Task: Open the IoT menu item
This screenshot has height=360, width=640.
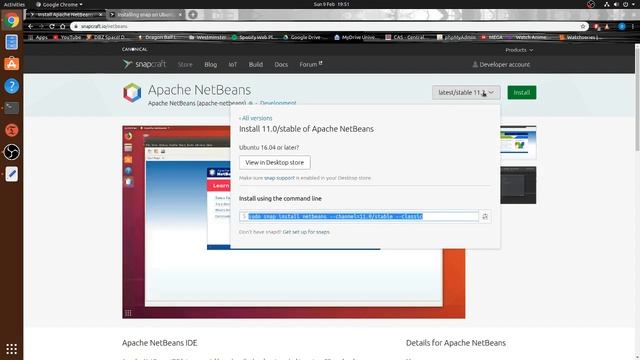Action: point(233,64)
